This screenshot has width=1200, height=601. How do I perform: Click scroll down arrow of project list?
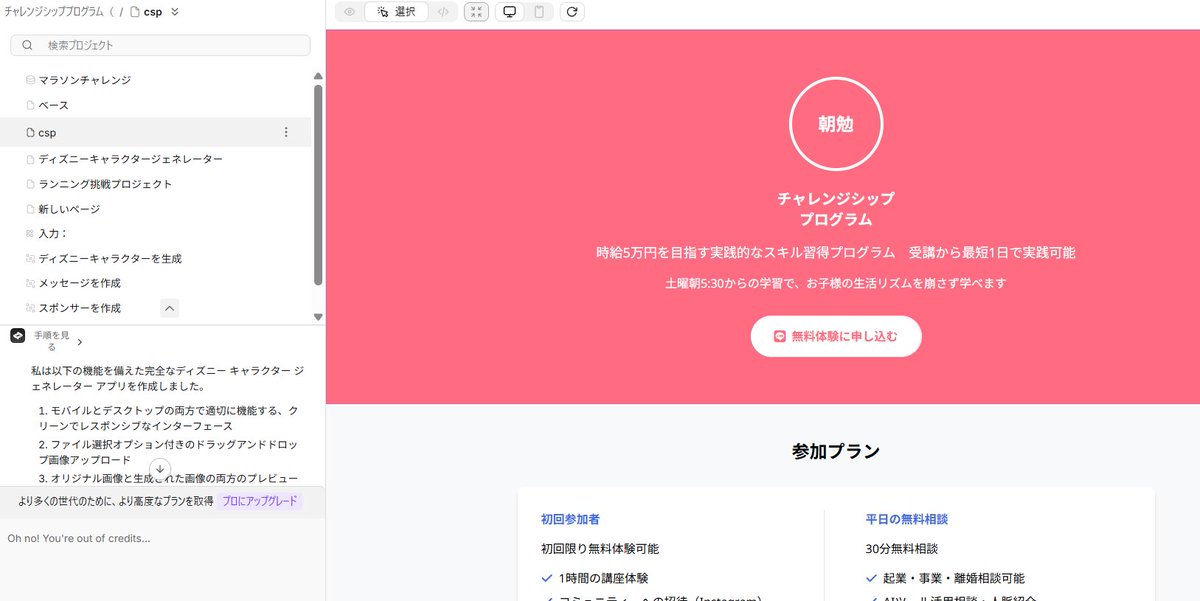tap(318, 317)
